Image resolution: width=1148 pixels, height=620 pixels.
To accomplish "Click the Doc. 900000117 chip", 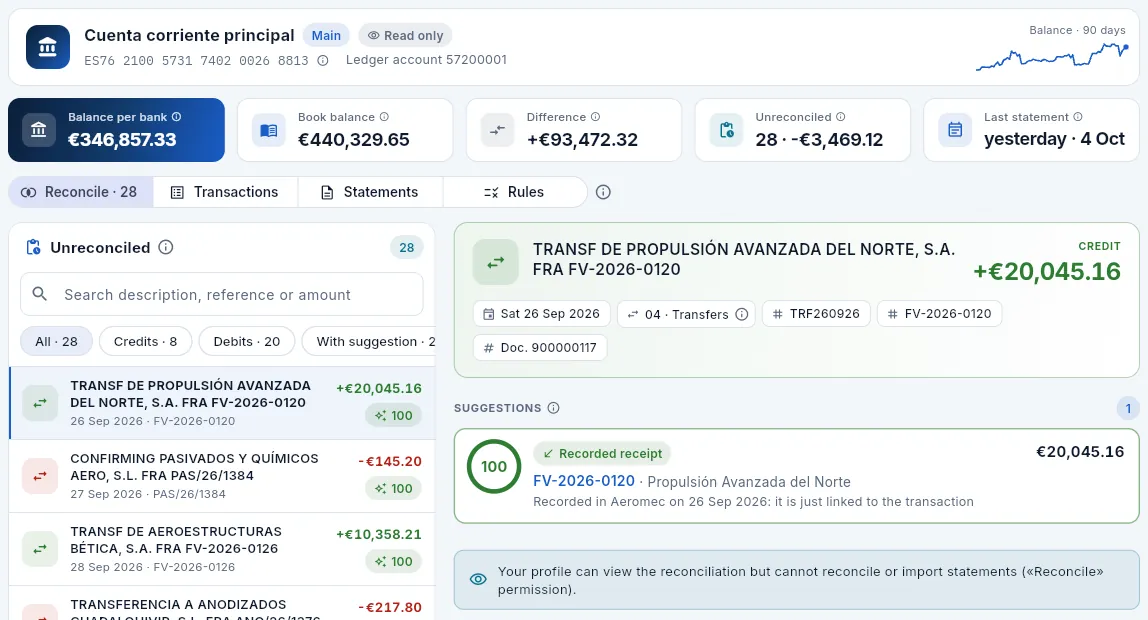I will point(540,347).
